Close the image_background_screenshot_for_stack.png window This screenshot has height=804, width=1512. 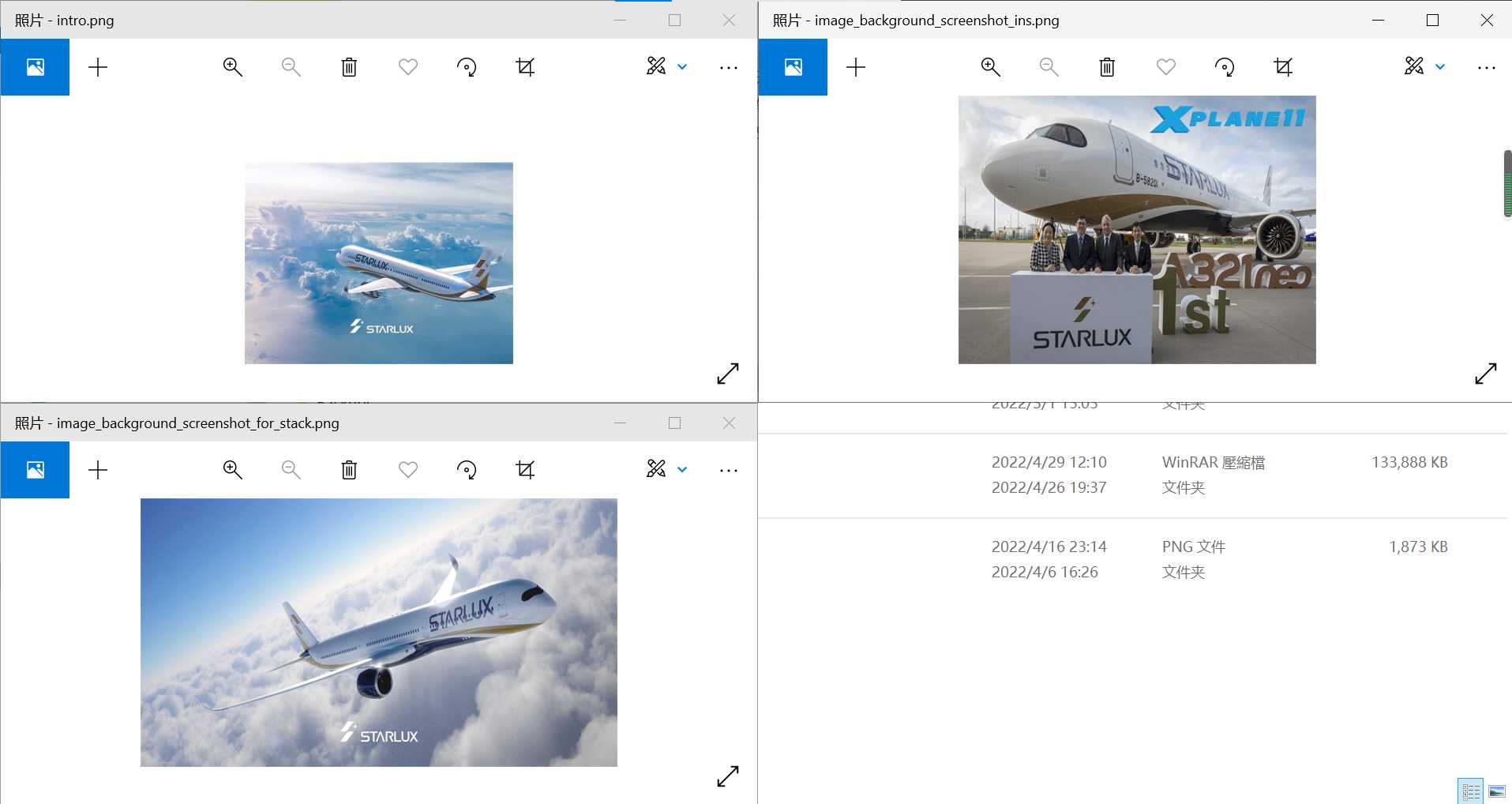point(729,423)
